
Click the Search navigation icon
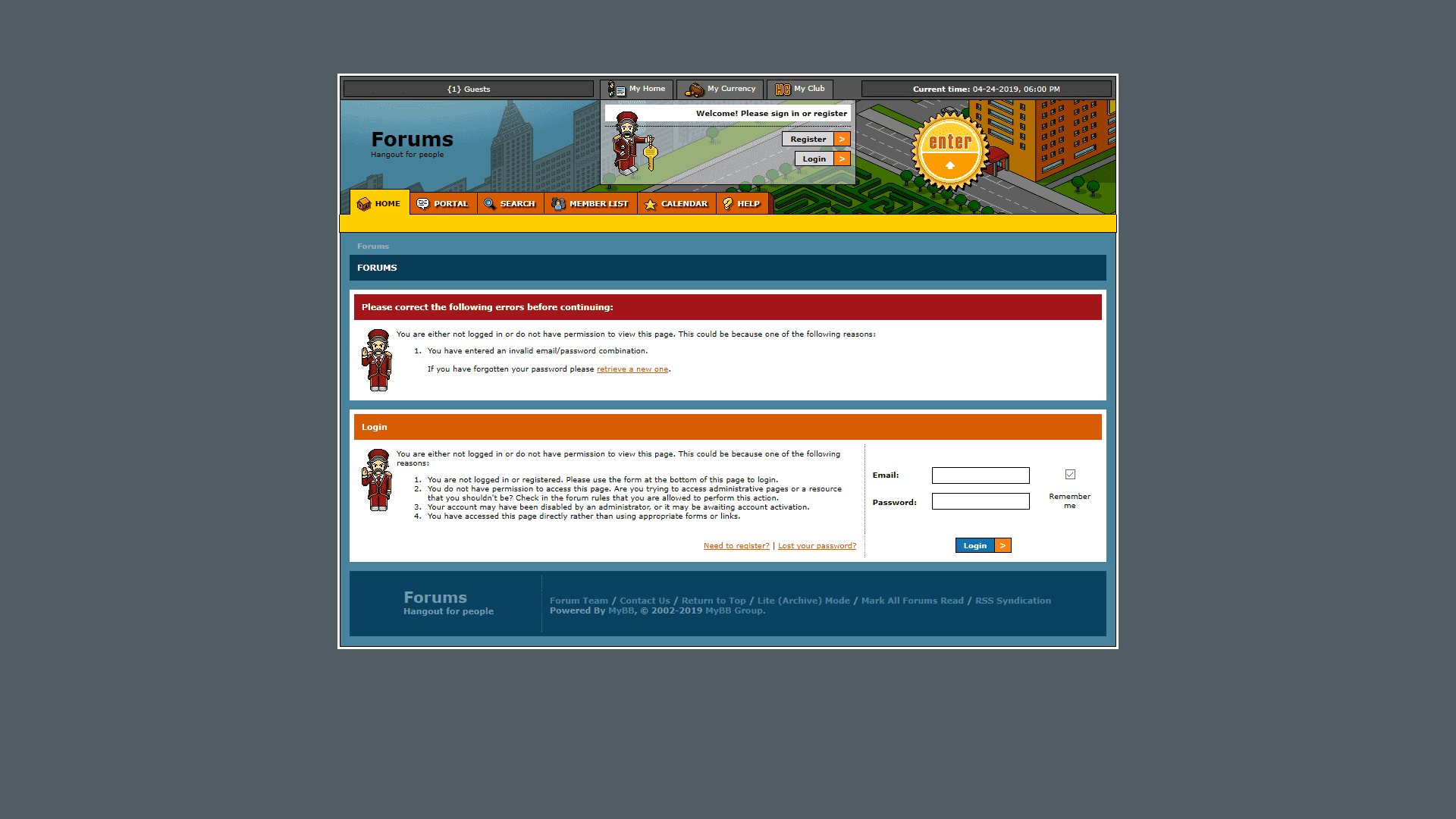[x=490, y=203]
